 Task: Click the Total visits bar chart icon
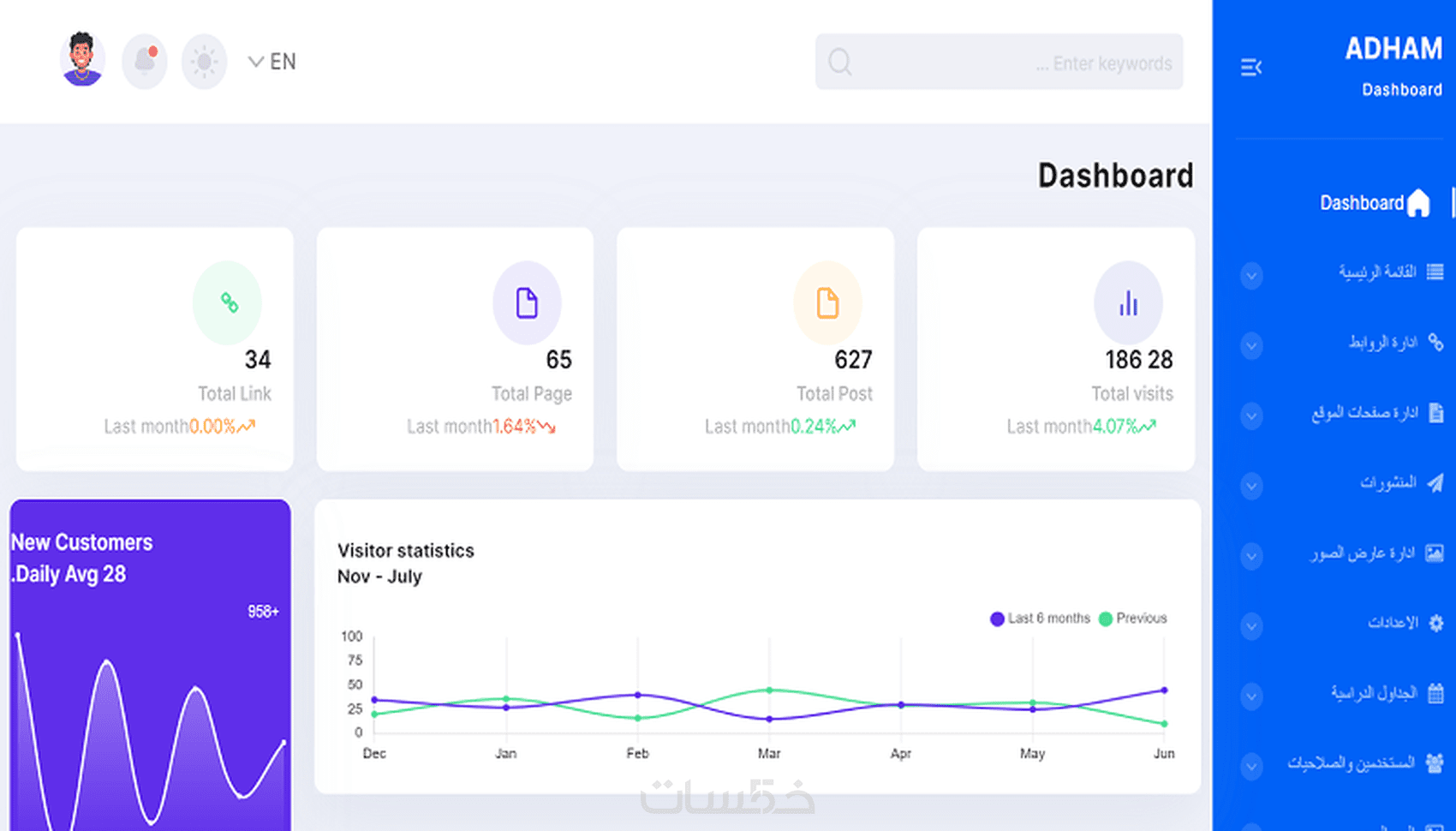1128,303
